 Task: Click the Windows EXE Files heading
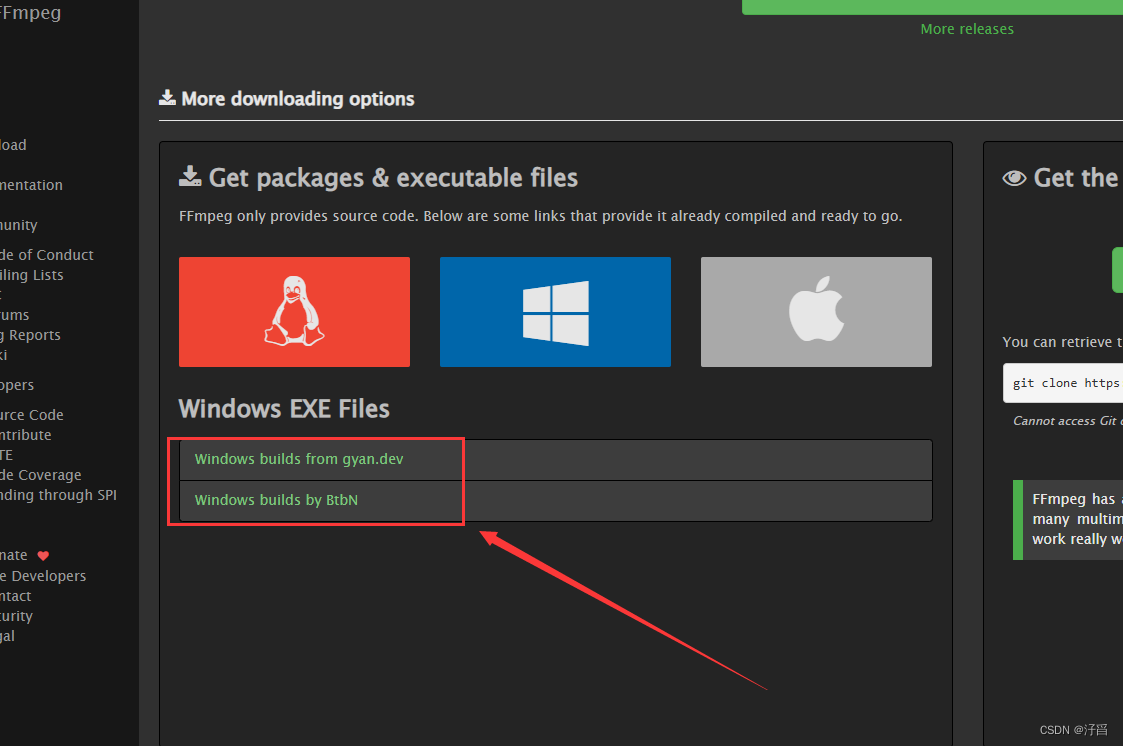point(284,409)
